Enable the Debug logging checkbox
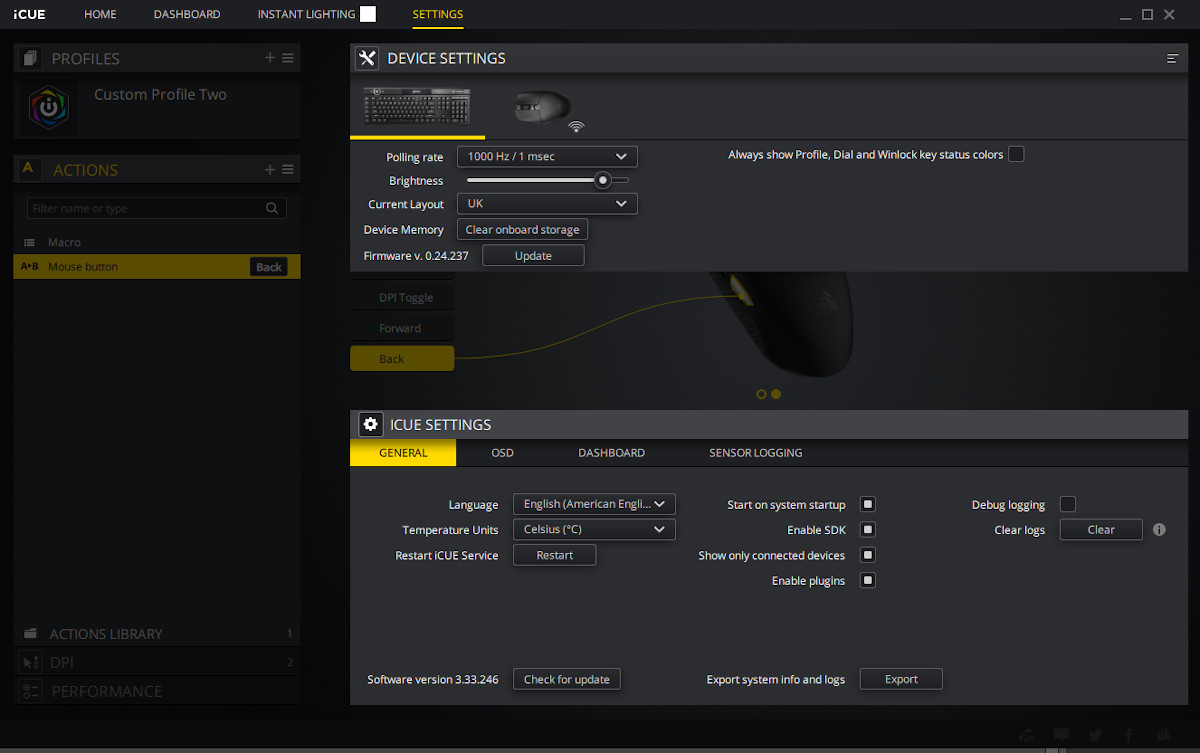Image resolution: width=1200 pixels, height=753 pixels. point(1068,504)
